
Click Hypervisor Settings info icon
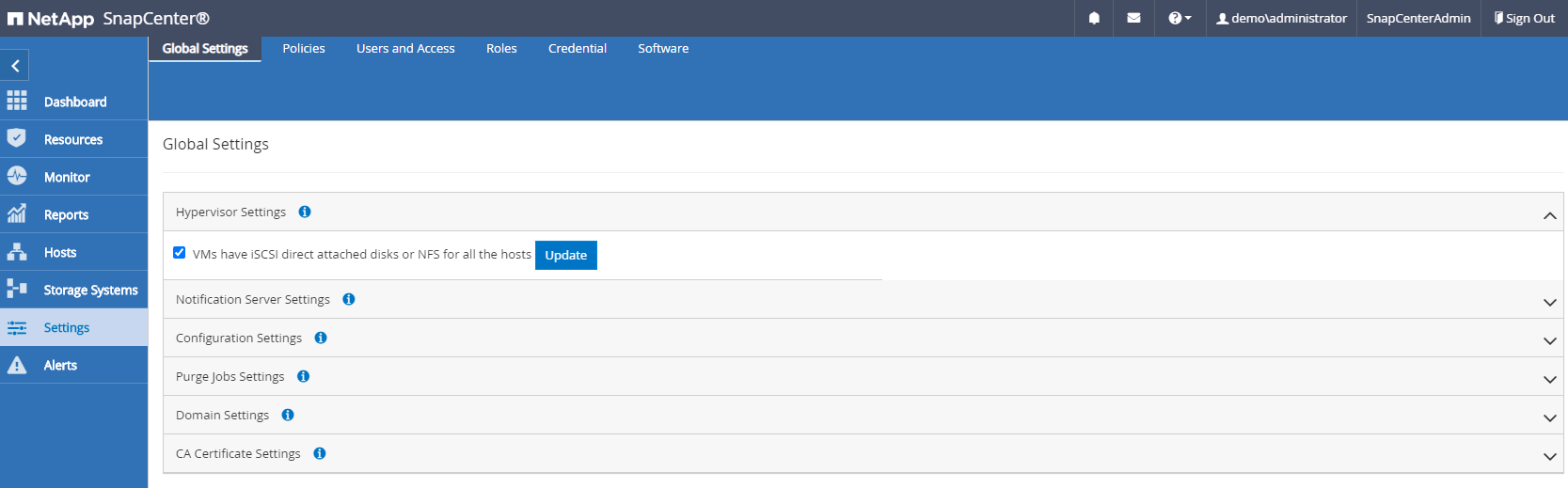tap(305, 212)
